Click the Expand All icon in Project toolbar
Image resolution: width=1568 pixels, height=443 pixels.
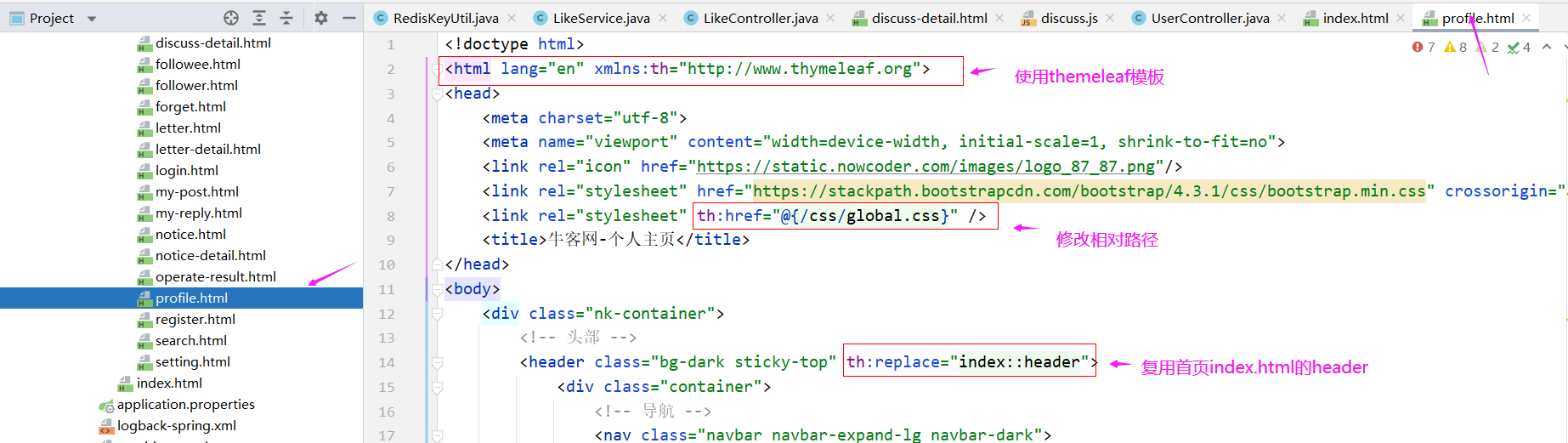pyautogui.click(x=259, y=18)
